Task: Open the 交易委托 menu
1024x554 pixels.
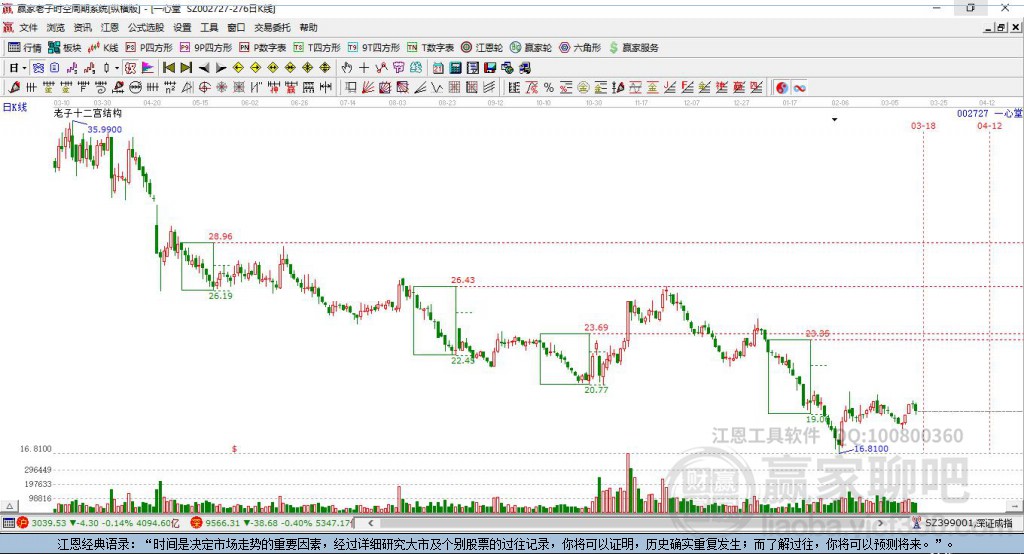Action: tap(272, 27)
